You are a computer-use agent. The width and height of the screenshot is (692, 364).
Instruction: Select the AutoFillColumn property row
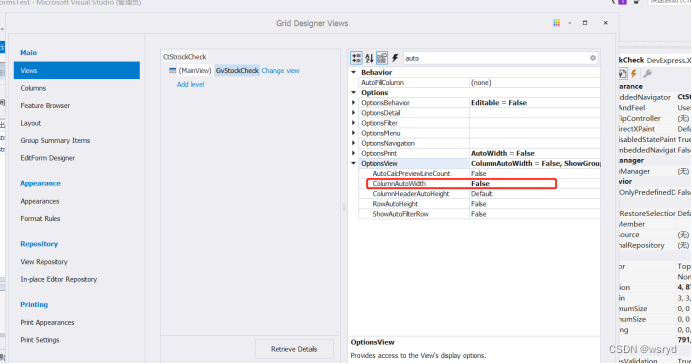click(479, 83)
